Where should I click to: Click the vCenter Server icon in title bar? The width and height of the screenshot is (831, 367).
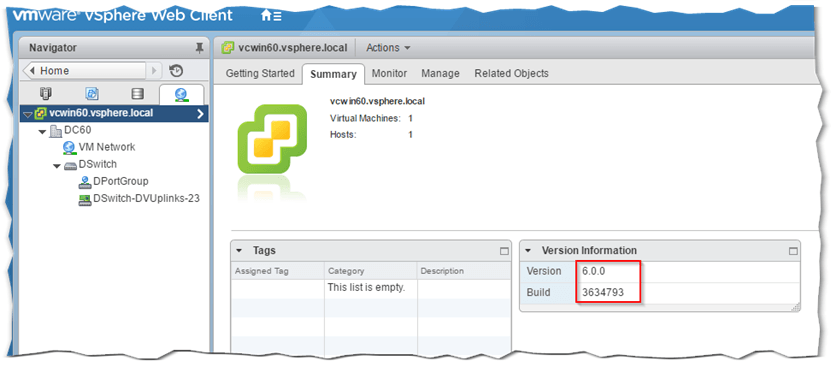point(228,48)
